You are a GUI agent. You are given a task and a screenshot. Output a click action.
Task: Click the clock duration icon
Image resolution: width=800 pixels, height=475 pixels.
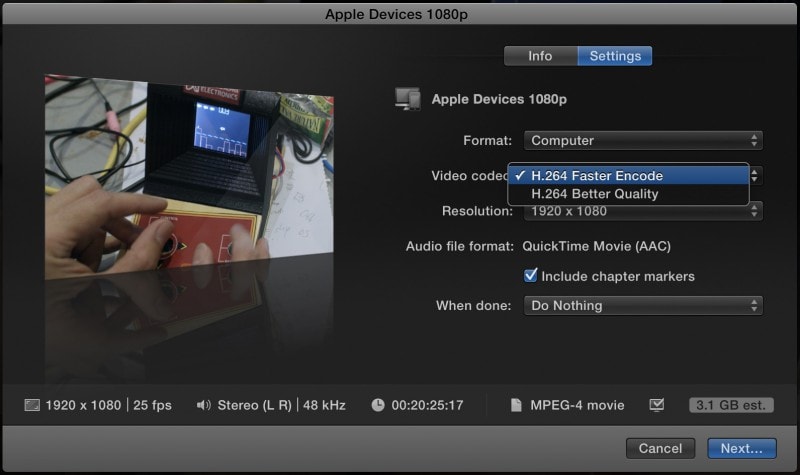click(378, 405)
